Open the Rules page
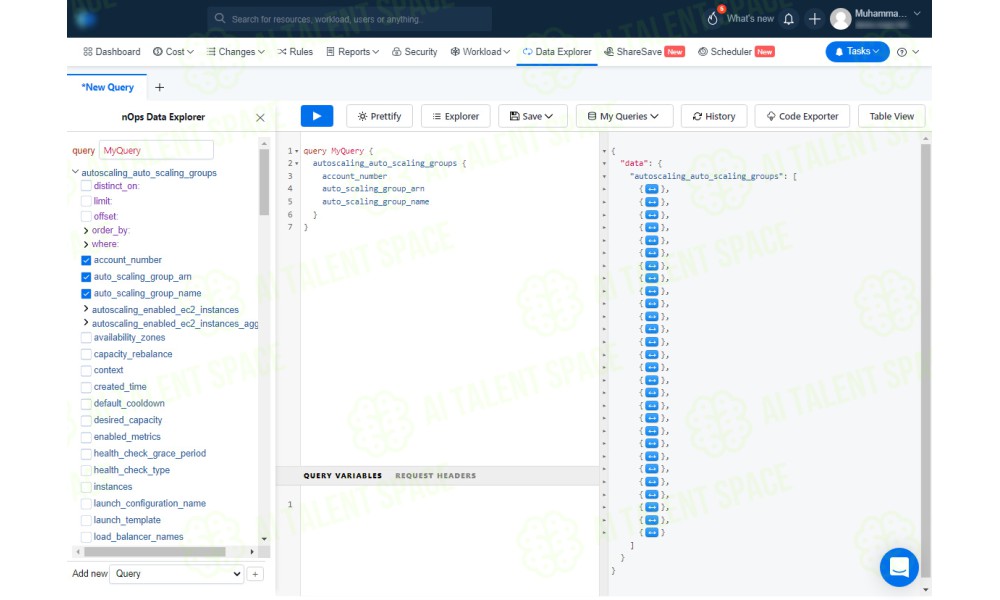 [295, 52]
